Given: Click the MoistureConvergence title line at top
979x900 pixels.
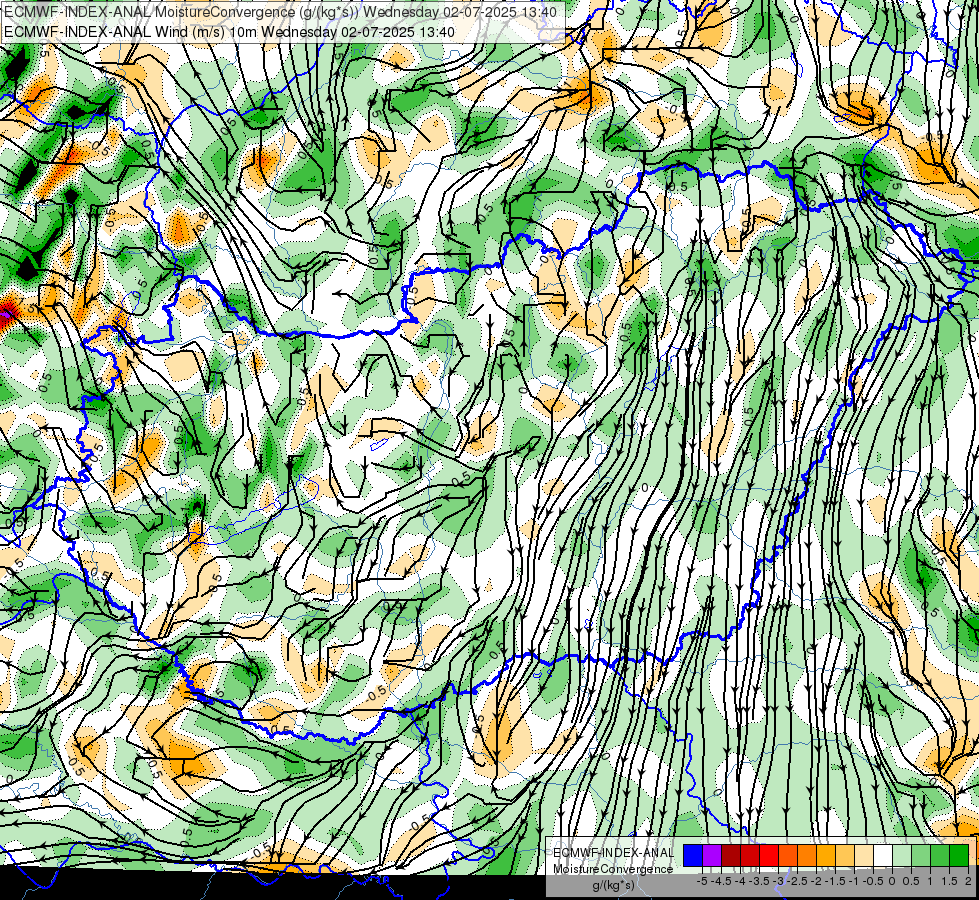Looking at the screenshot, I should (x=280, y=12).
